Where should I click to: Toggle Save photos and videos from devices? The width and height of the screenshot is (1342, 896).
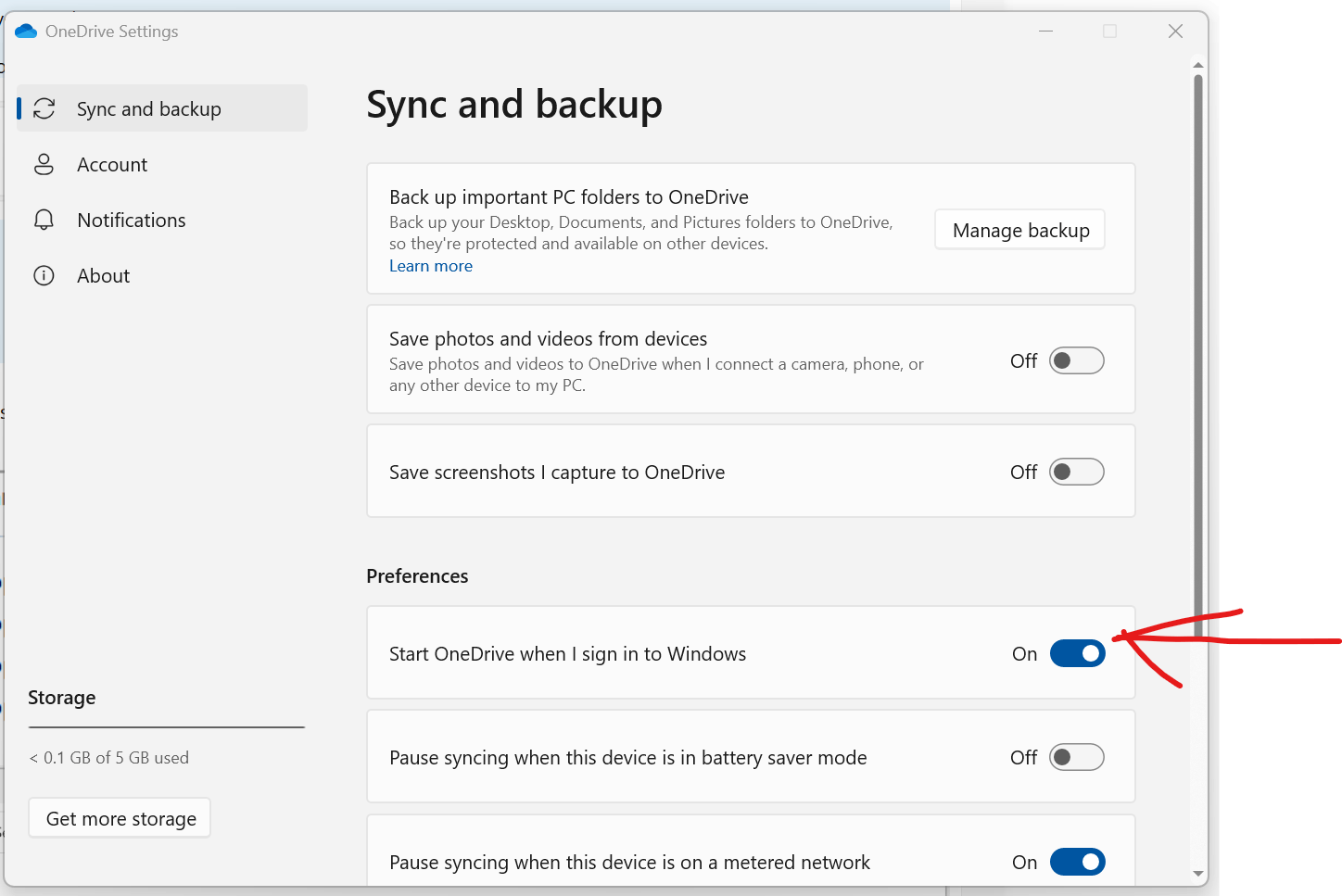tap(1077, 360)
